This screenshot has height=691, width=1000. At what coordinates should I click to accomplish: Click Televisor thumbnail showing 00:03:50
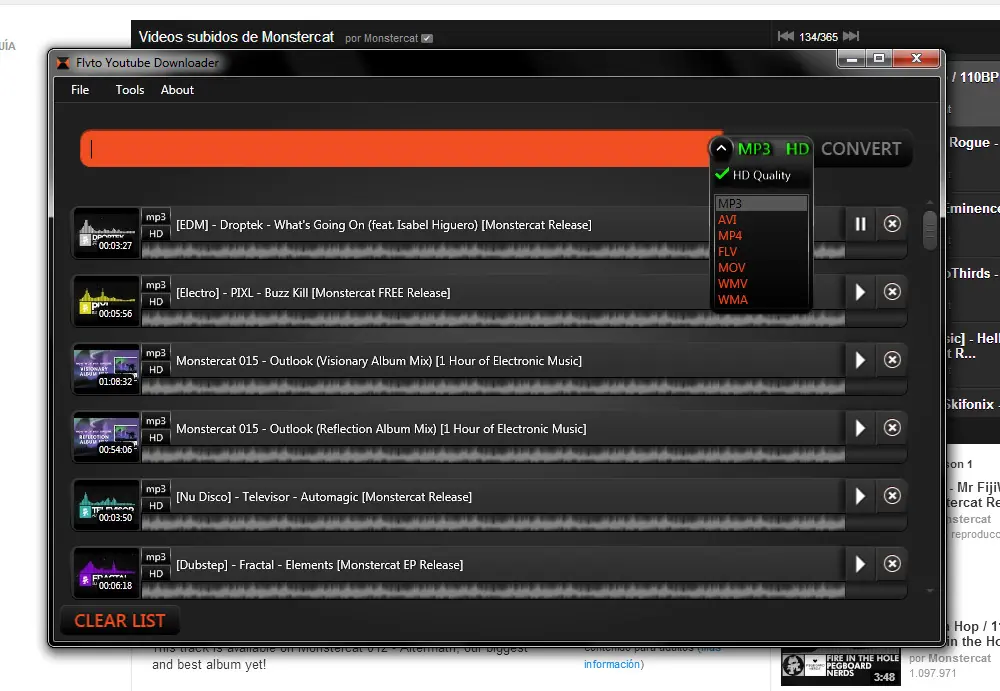point(107,505)
